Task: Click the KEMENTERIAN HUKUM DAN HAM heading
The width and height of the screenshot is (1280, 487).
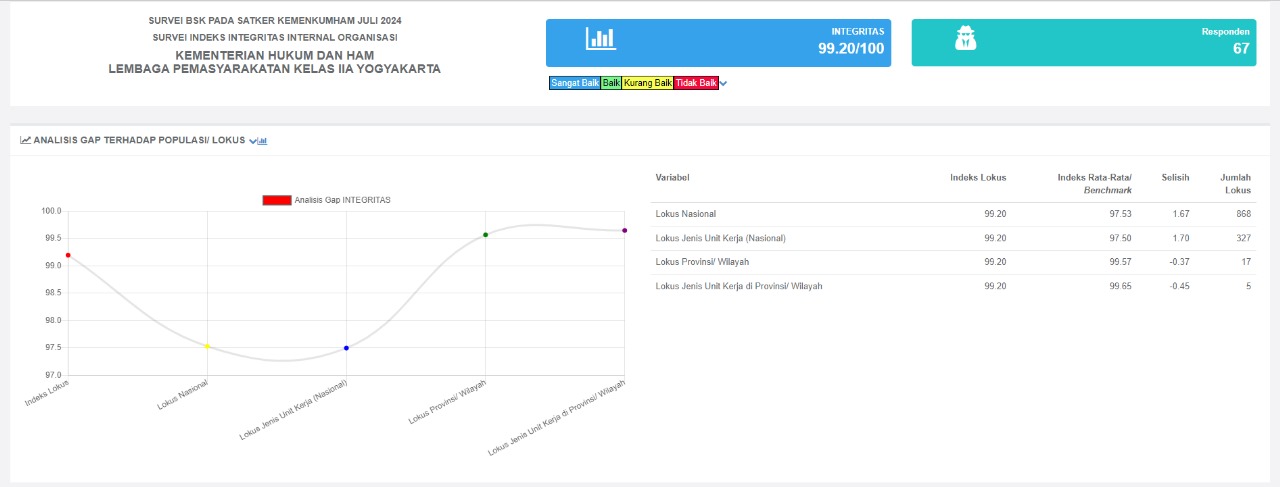Action: (x=274, y=54)
